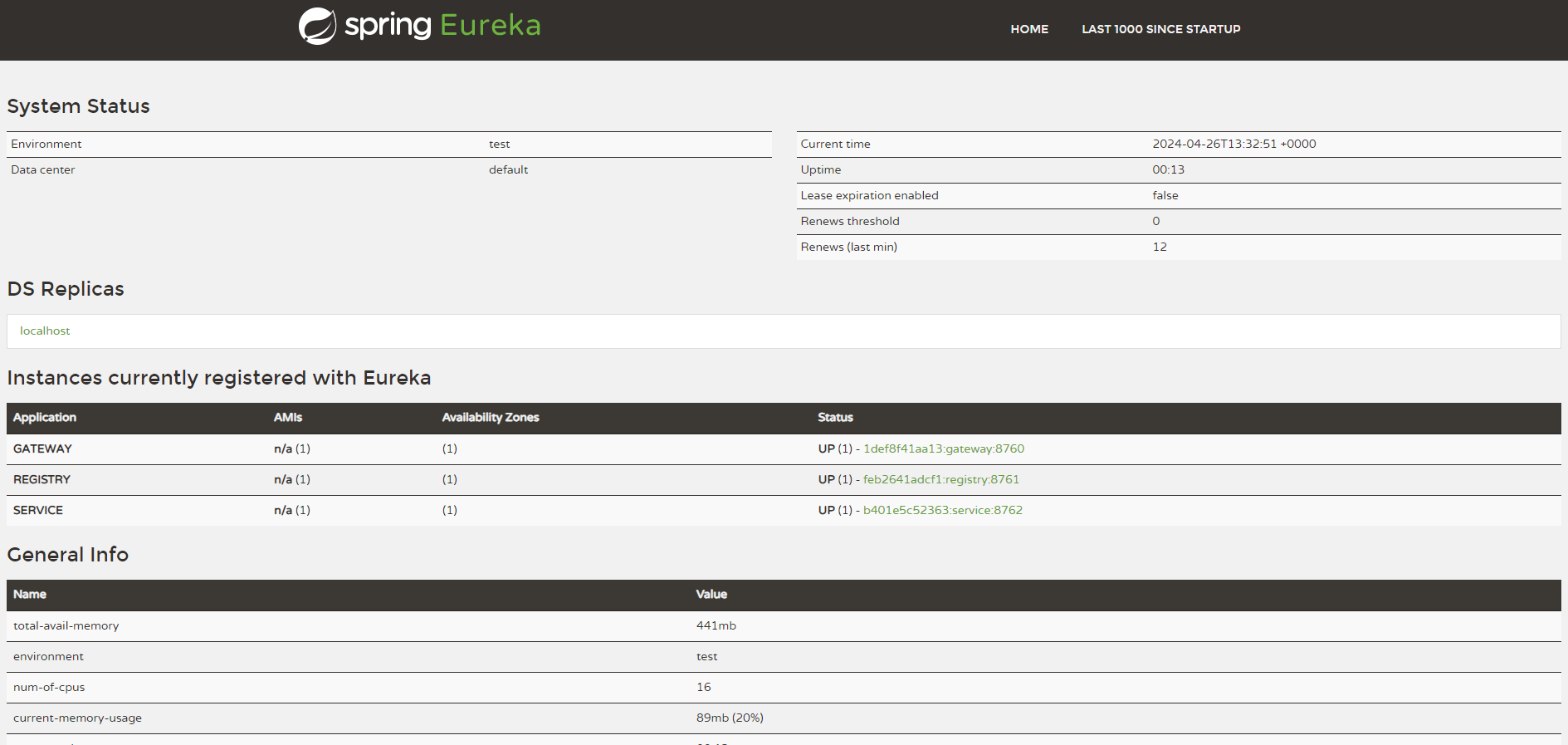Select the System Status heading

click(x=78, y=106)
